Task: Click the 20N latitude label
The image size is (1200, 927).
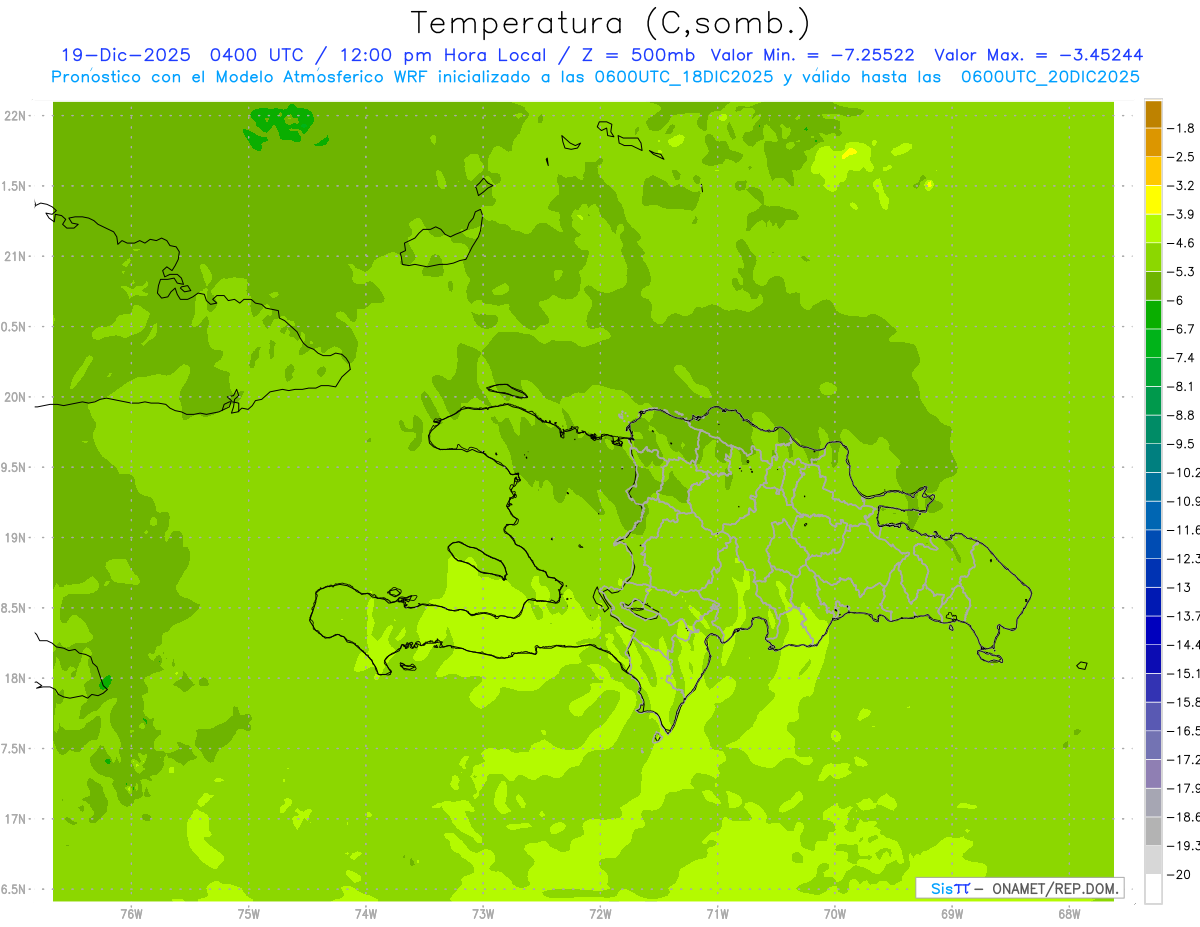Action: click(15, 397)
